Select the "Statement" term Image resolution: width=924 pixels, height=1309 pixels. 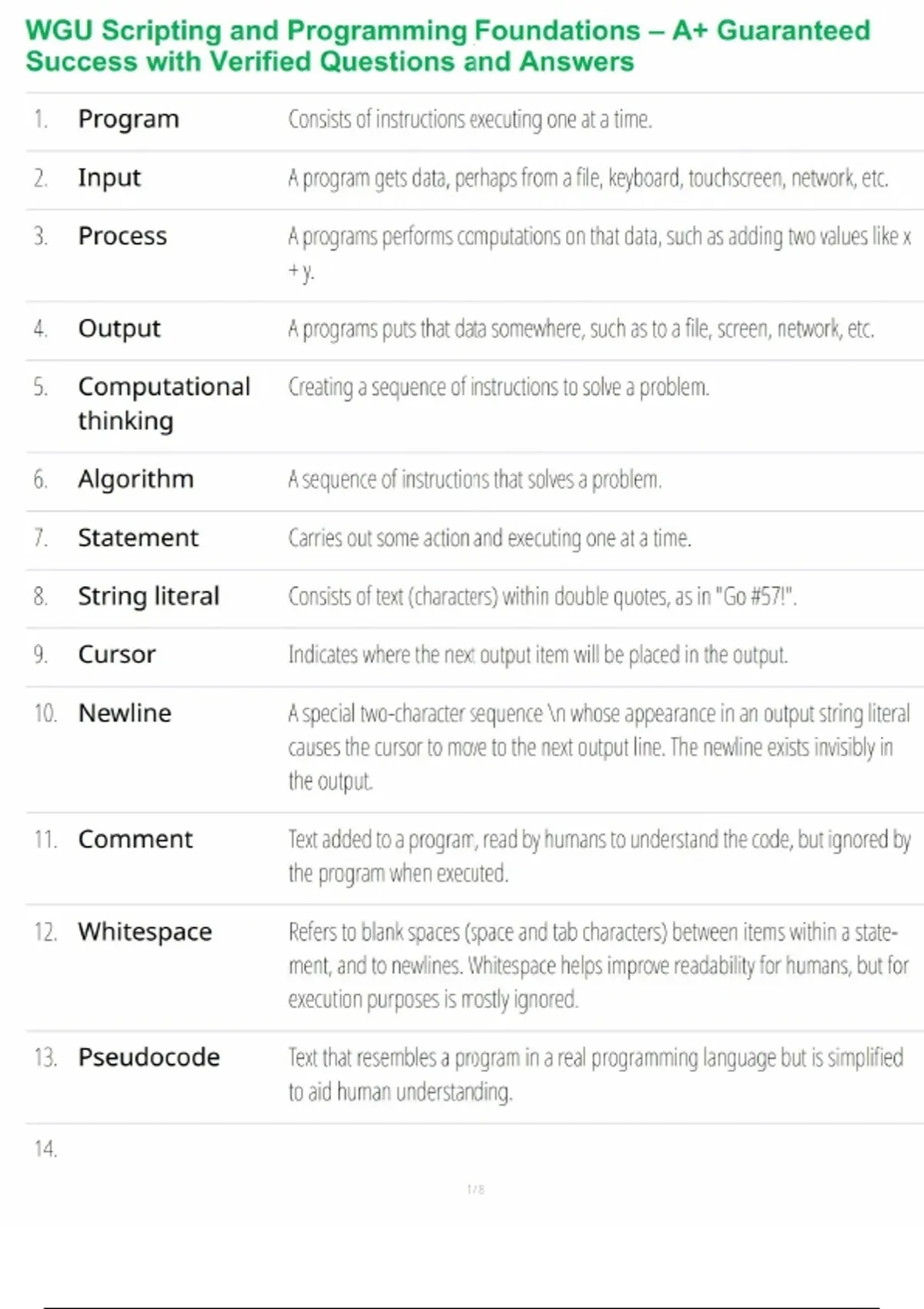[x=138, y=537]
